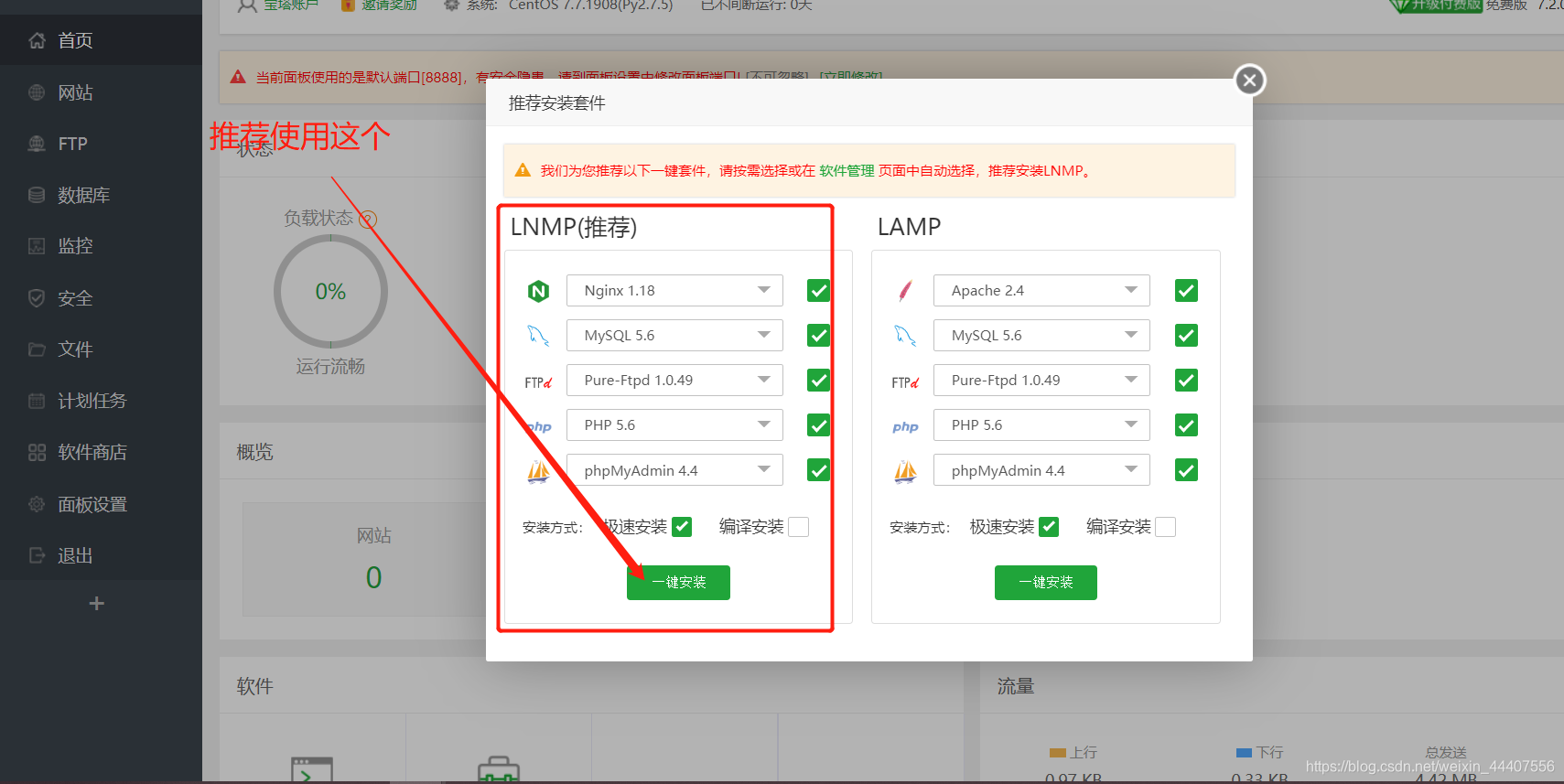Click the gear icon beside 面板设置
Screen dimensions: 1564x784
click(37, 504)
